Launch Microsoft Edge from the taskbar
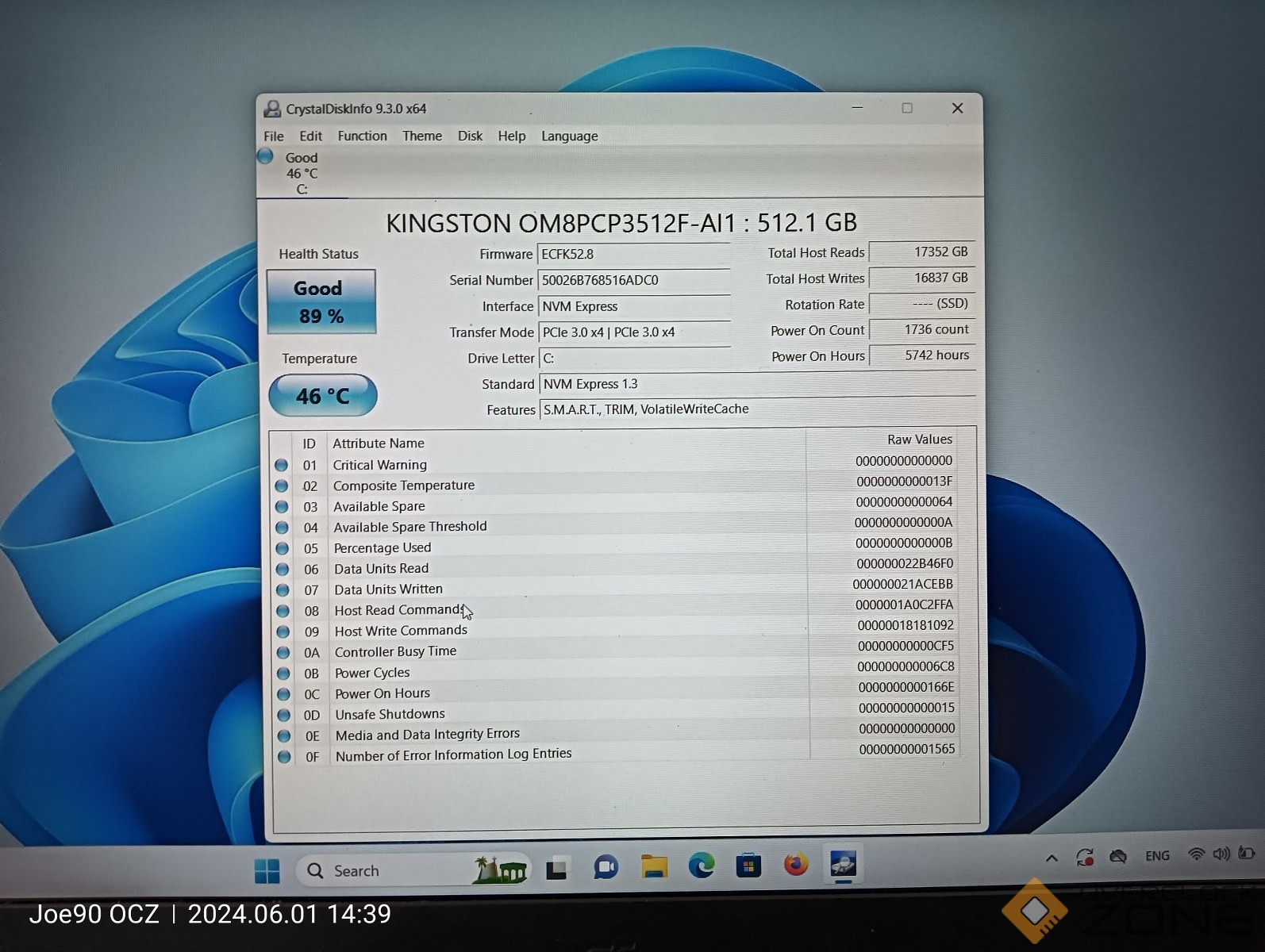The width and height of the screenshot is (1265, 952). tap(701, 865)
